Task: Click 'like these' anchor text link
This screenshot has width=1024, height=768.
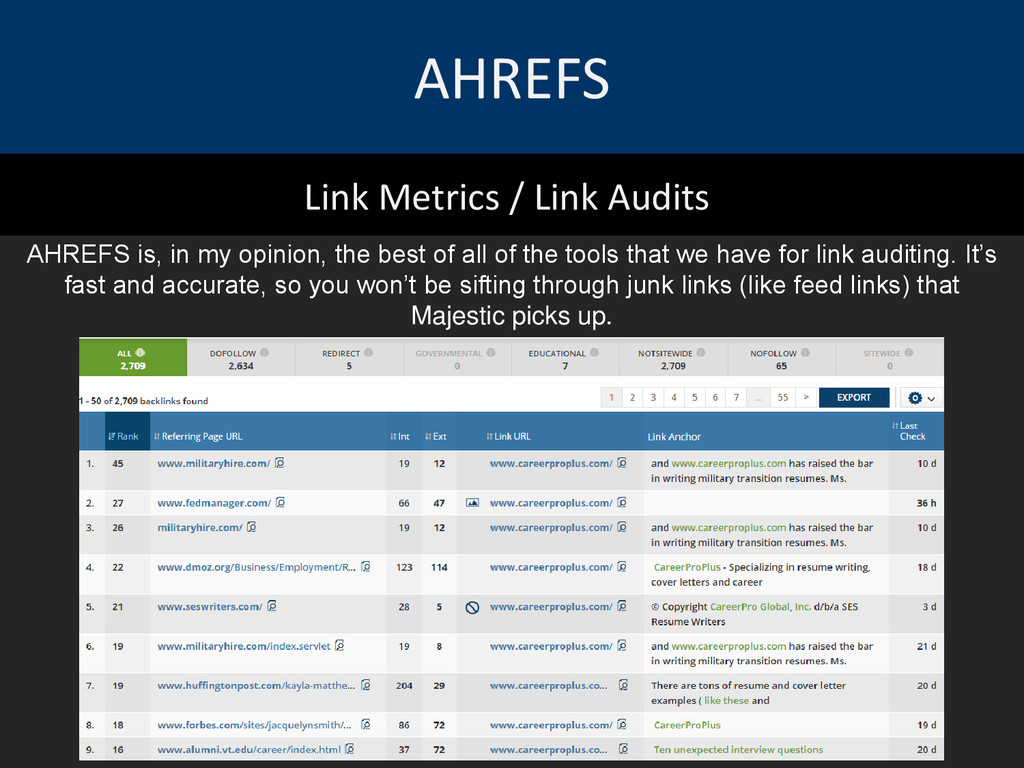Action: click(726, 701)
